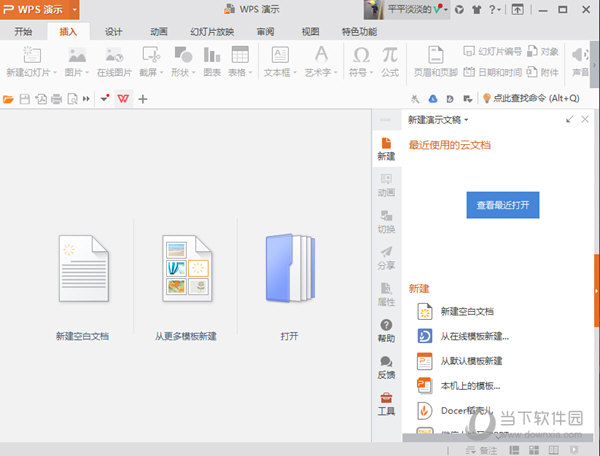This screenshot has height=456, width=600.
Task: Expand the 艺术字 dropdown arrow
Action: pos(336,72)
